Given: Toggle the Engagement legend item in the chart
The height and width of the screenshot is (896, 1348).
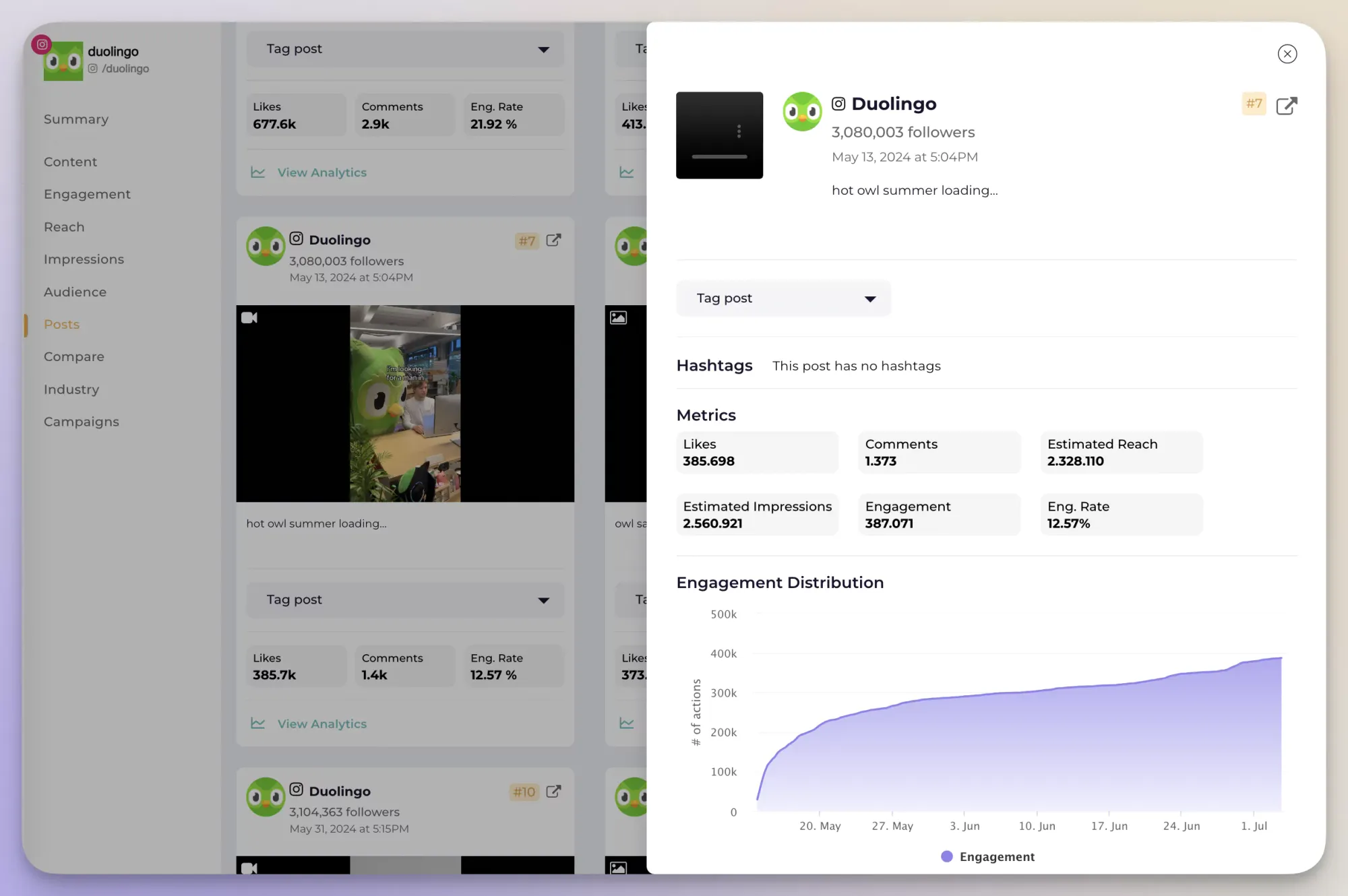Looking at the screenshot, I should [x=987, y=856].
